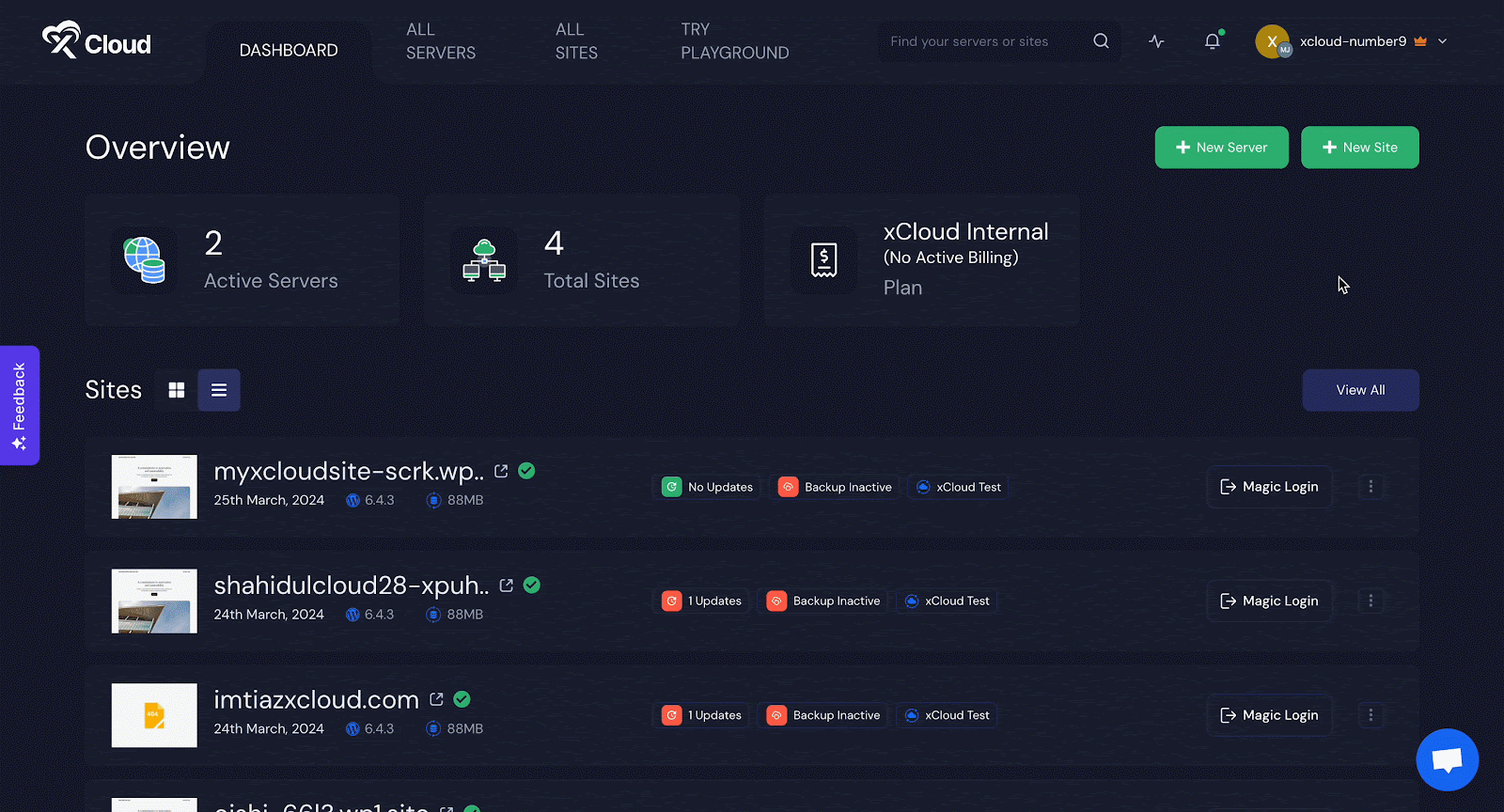The height and width of the screenshot is (812, 1504).
Task: Switch sites to grid view
Action: pos(176,390)
